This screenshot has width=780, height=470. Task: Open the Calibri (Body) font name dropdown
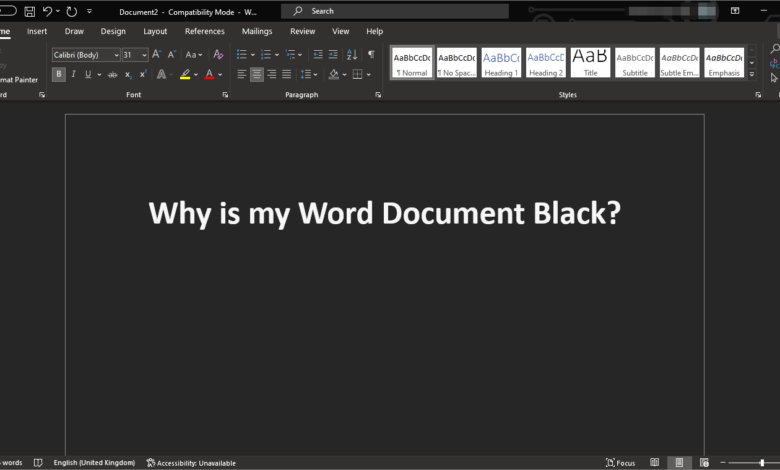pyautogui.click(x=115, y=55)
